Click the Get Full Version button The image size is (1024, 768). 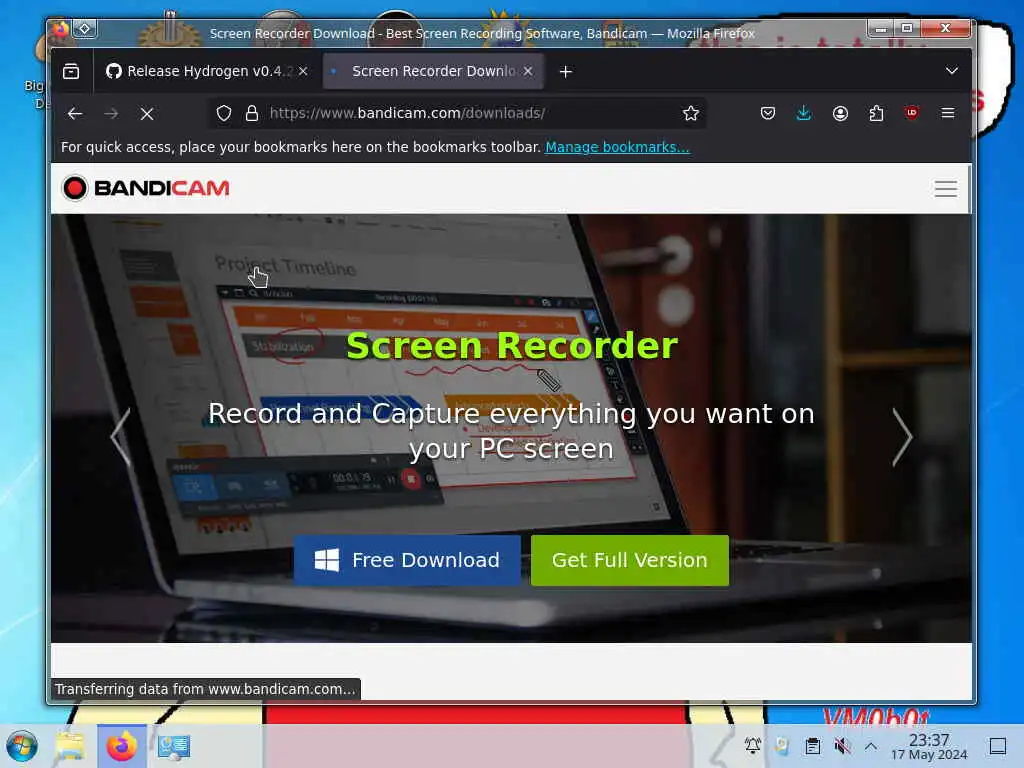pyautogui.click(x=630, y=560)
